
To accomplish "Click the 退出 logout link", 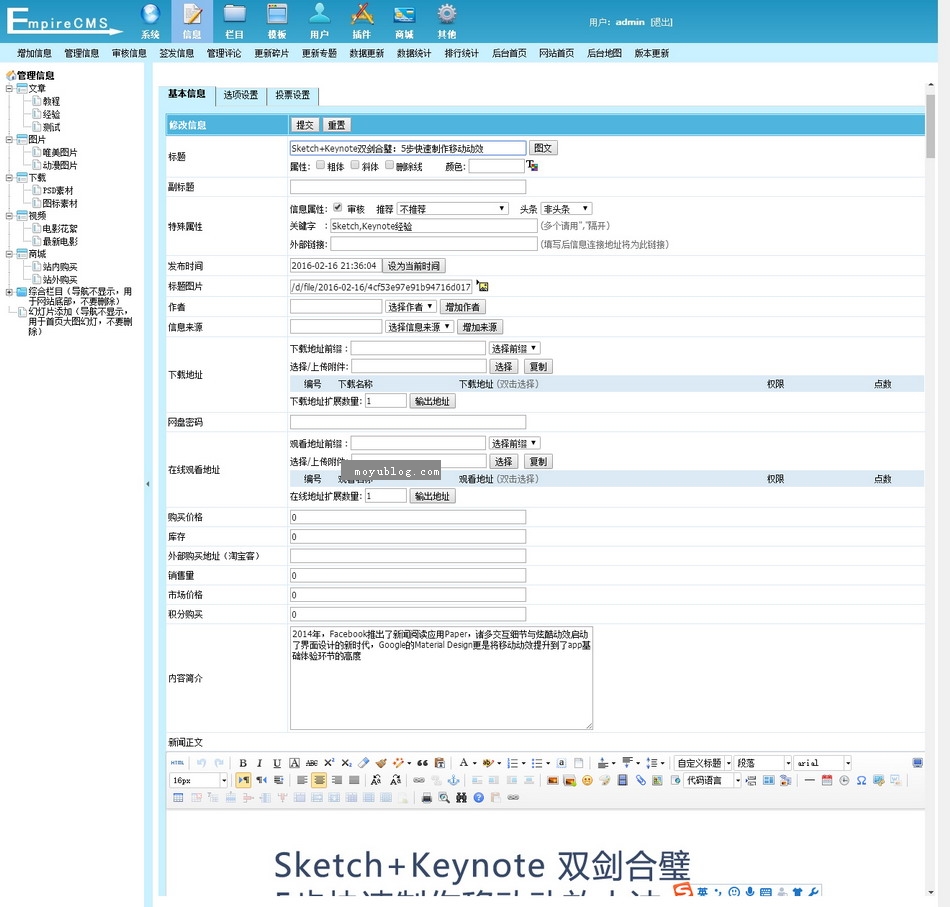I will pyautogui.click(x=661, y=22).
